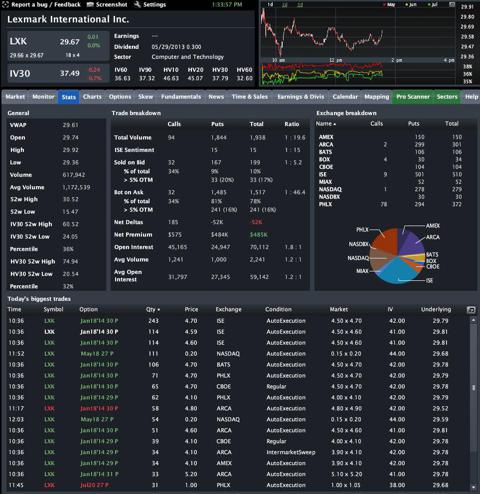Select the Jan18'14 31 P trade row
This screenshot has width=480, height=494.
click(239, 474)
